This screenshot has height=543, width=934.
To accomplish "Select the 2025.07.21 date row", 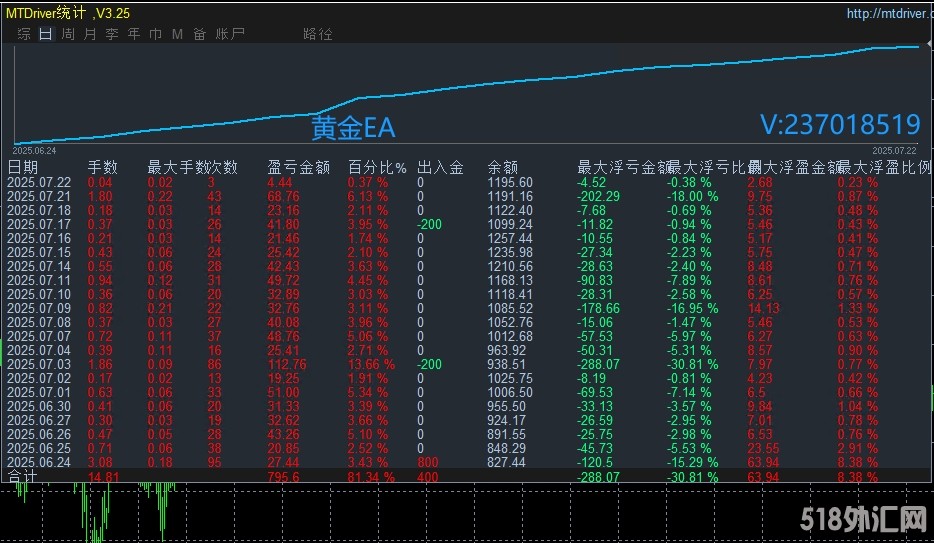I will 39,197.
